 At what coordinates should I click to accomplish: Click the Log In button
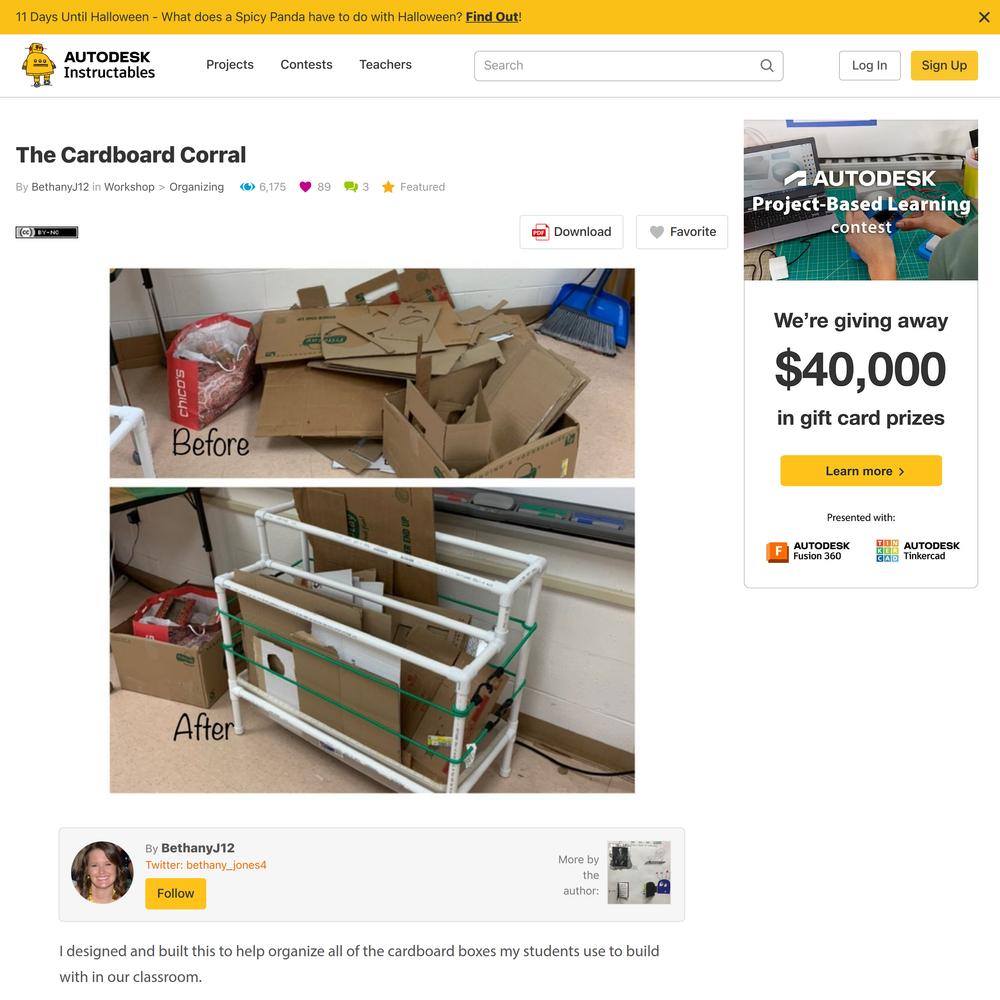pos(869,66)
